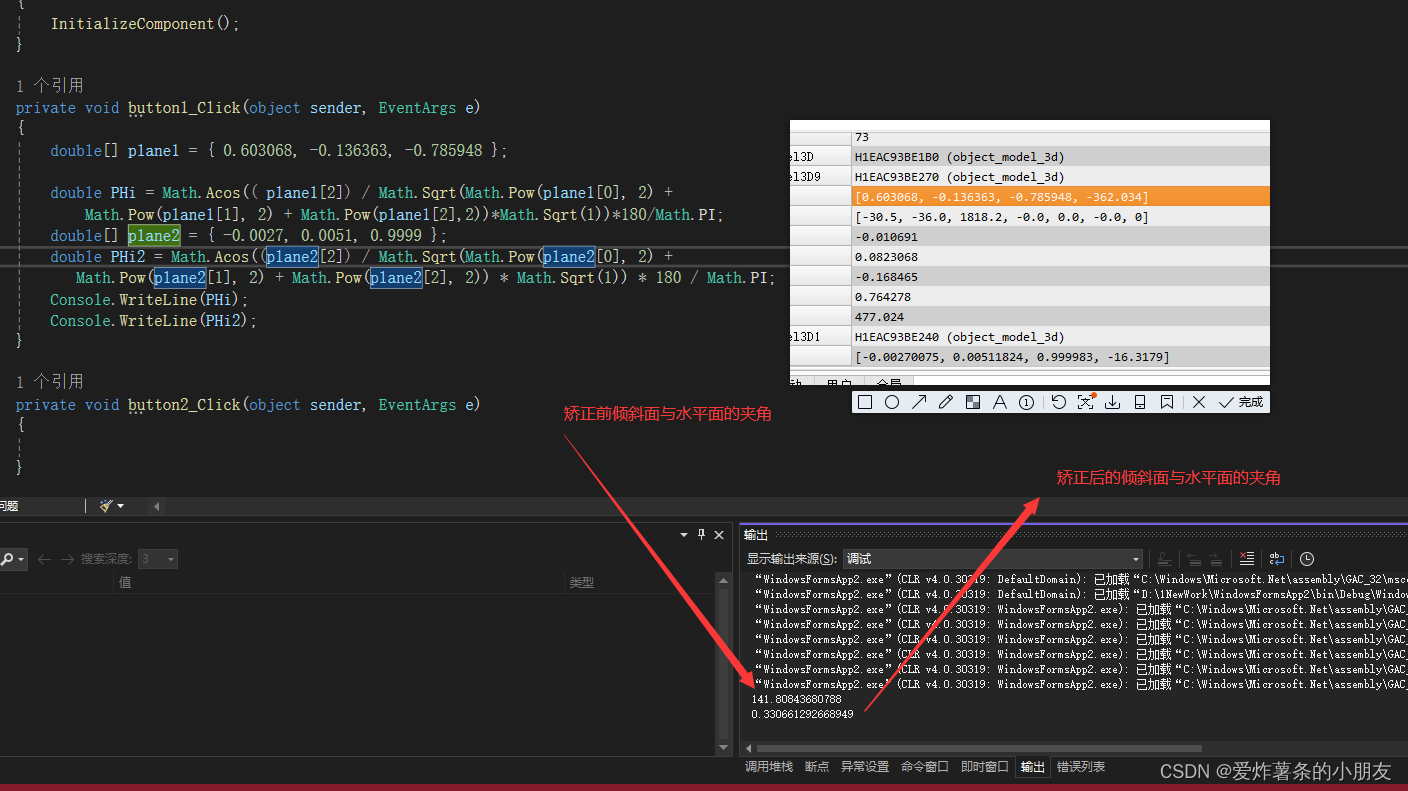The width and height of the screenshot is (1408, 791).
Task: Select the mosaic blur tool
Action: (972, 402)
